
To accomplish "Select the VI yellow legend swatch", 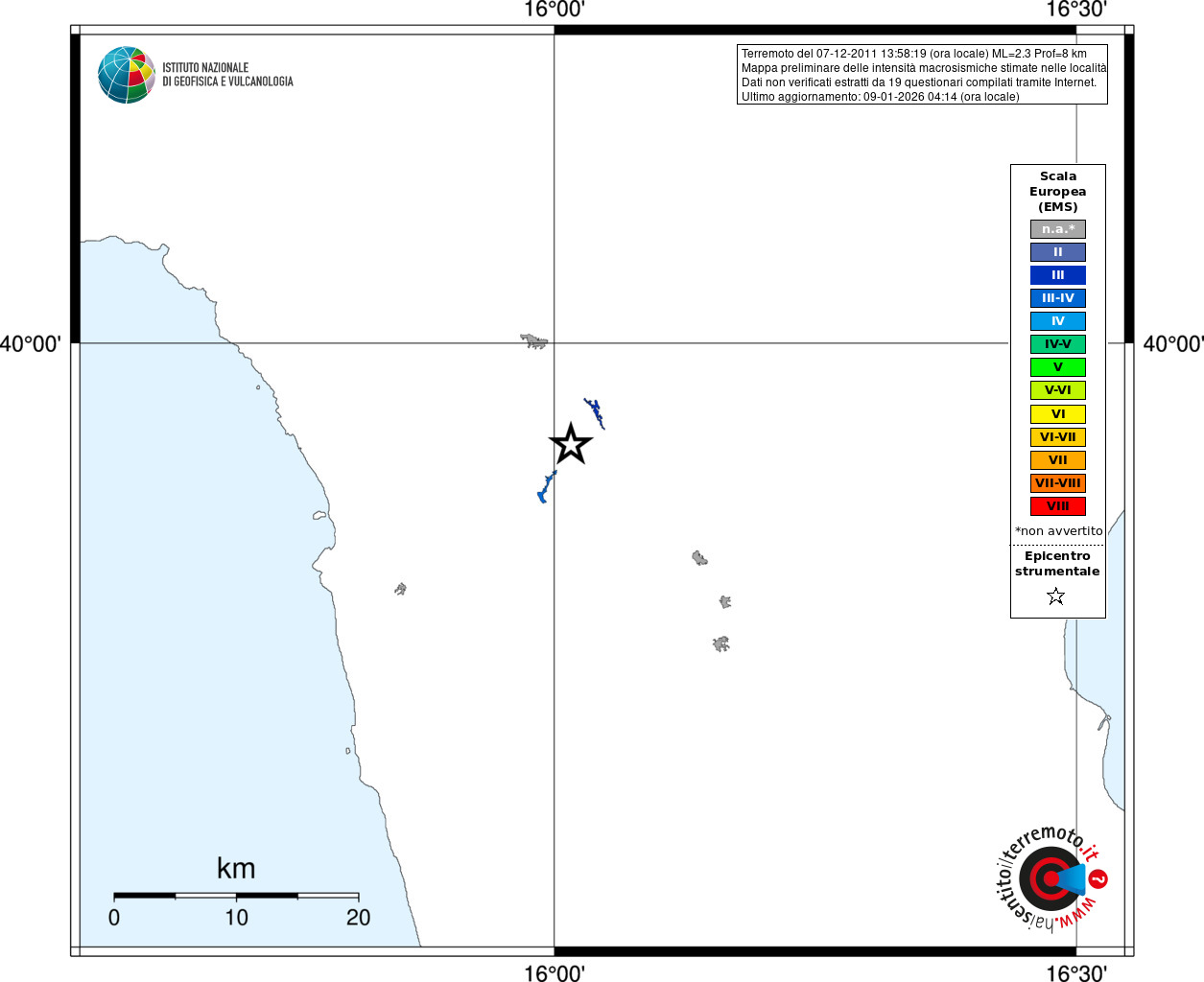I will tap(1058, 414).
